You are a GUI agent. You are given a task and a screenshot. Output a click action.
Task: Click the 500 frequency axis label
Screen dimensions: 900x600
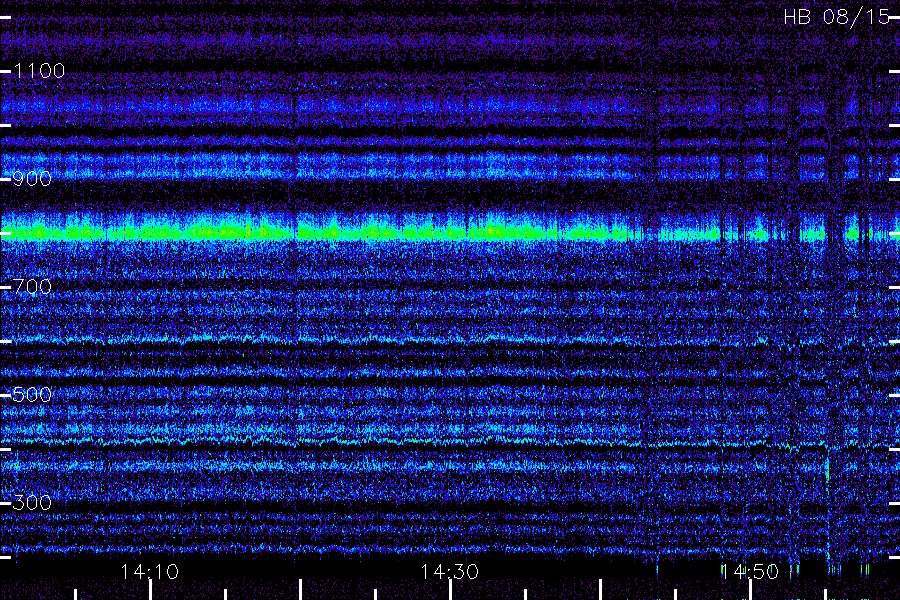pyautogui.click(x=32, y=395)
